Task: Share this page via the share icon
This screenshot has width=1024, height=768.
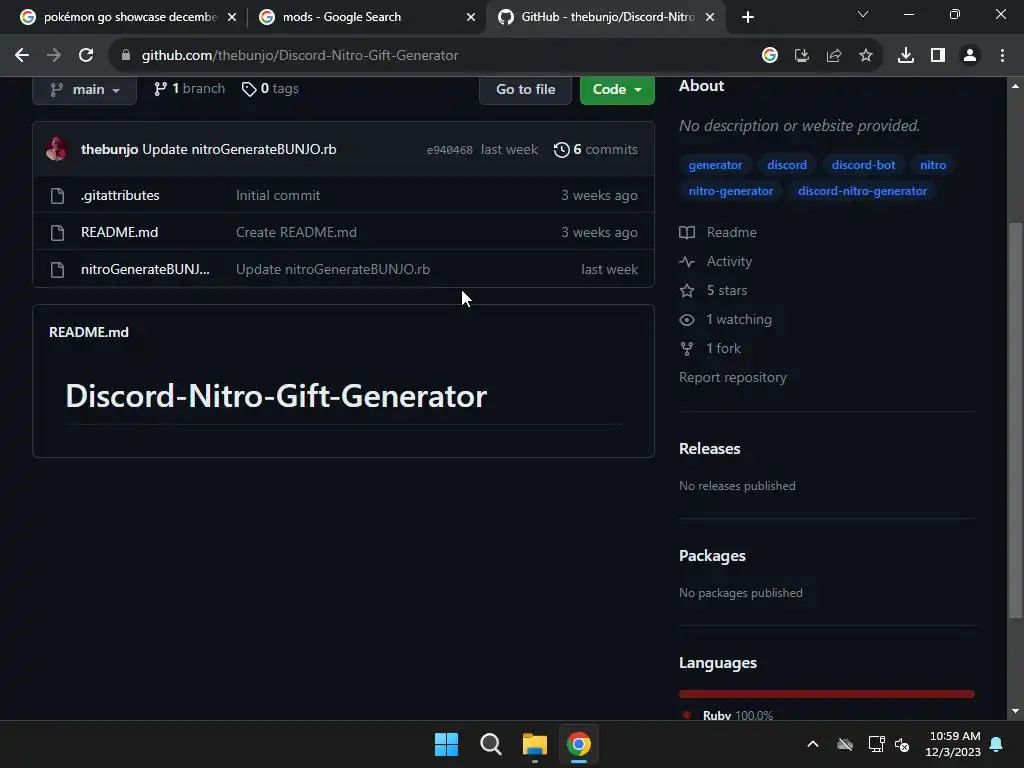Action: (834, 56)
